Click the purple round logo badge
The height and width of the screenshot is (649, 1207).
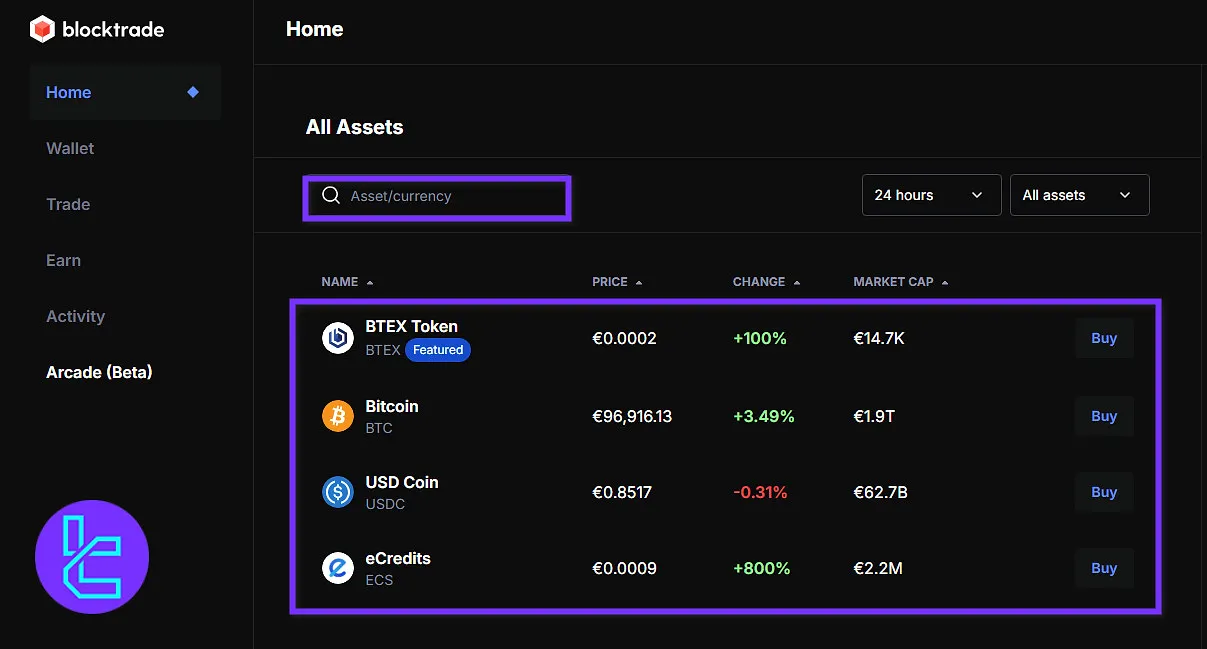[x=92, y=557]
